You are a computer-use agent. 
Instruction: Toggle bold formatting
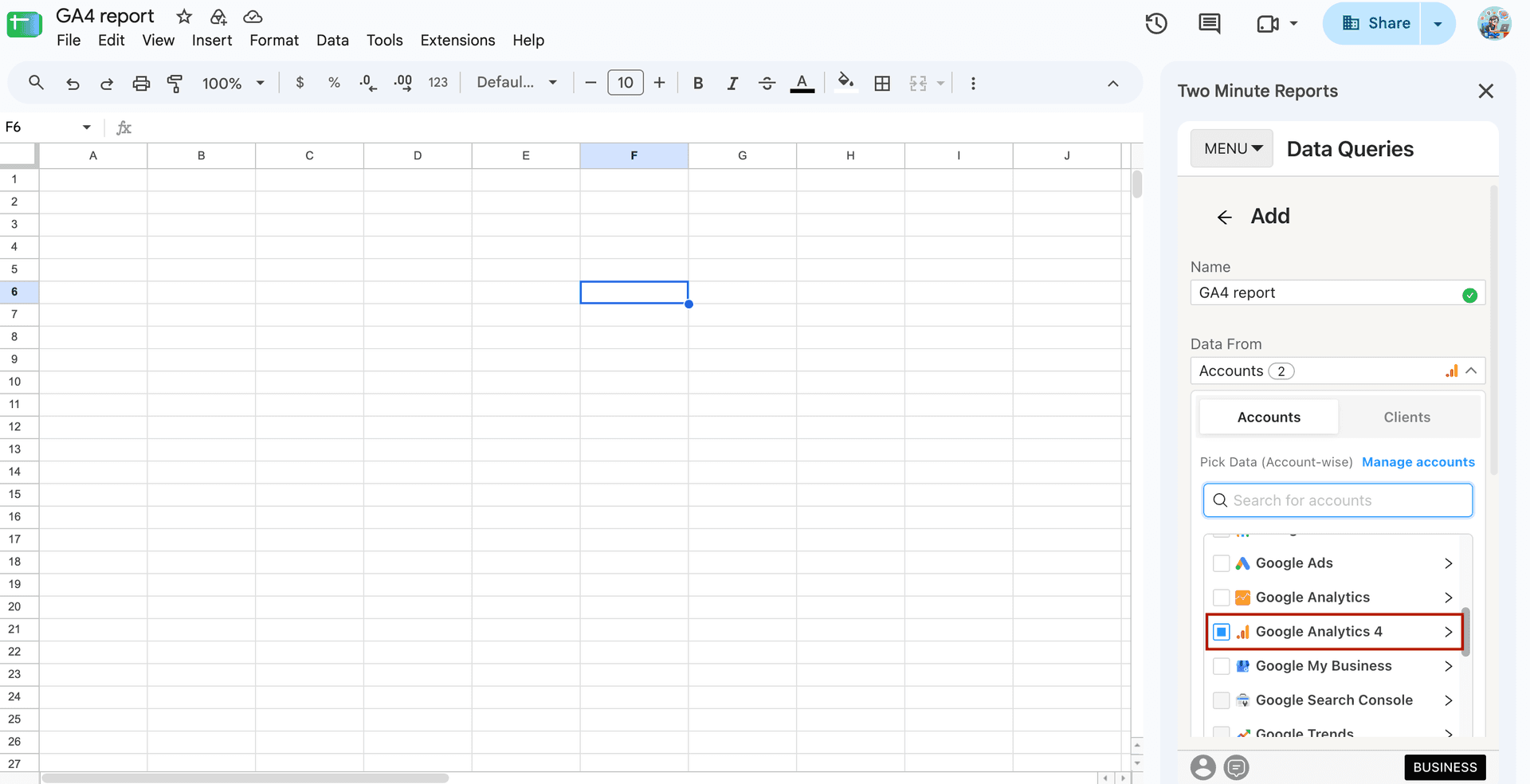[x=698, y=83]
